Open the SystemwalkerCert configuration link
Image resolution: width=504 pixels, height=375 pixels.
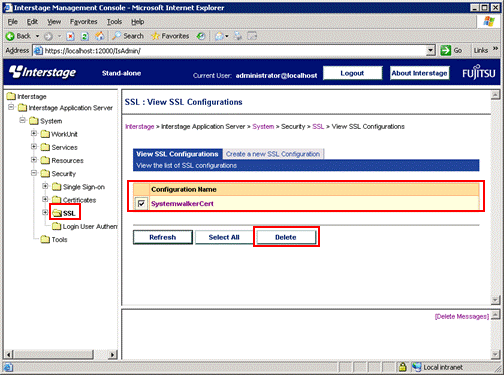[x=182, y=204]
